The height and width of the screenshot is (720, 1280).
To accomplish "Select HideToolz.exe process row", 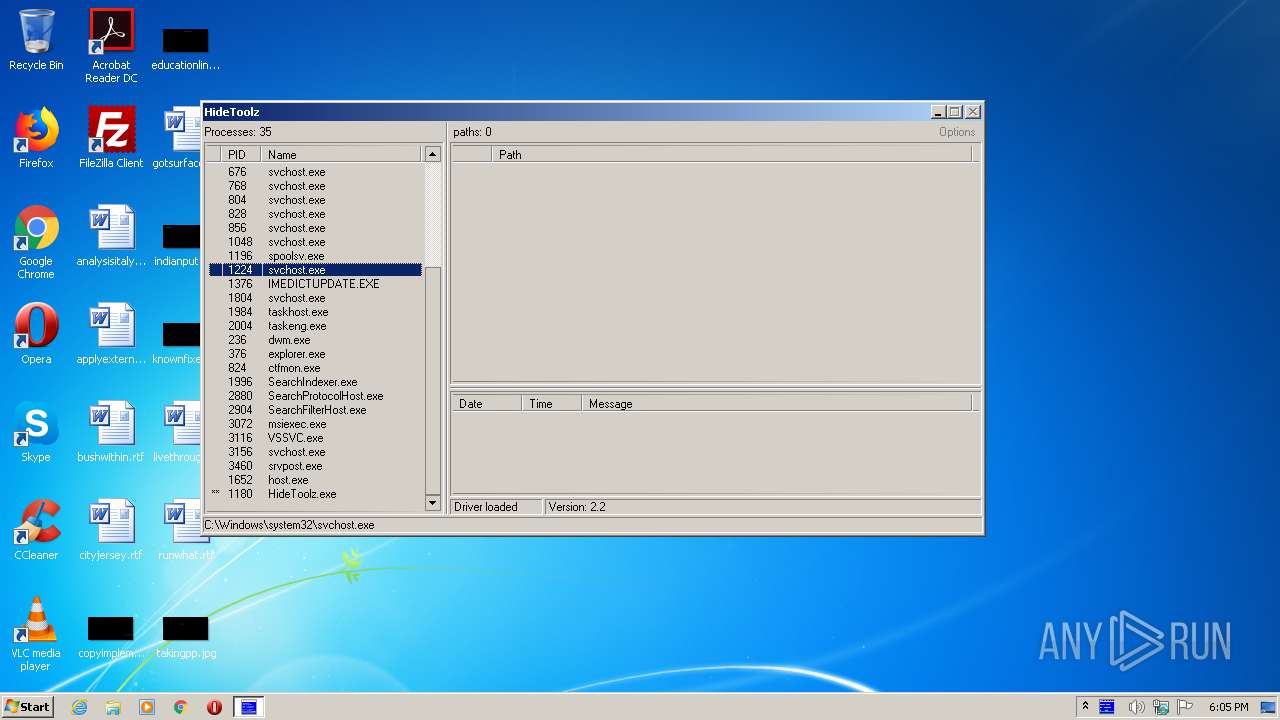I will (x=315, y=494).
